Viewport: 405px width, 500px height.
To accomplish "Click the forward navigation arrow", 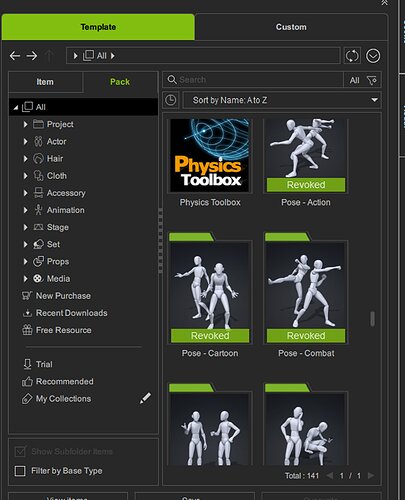I will [32, 56].
